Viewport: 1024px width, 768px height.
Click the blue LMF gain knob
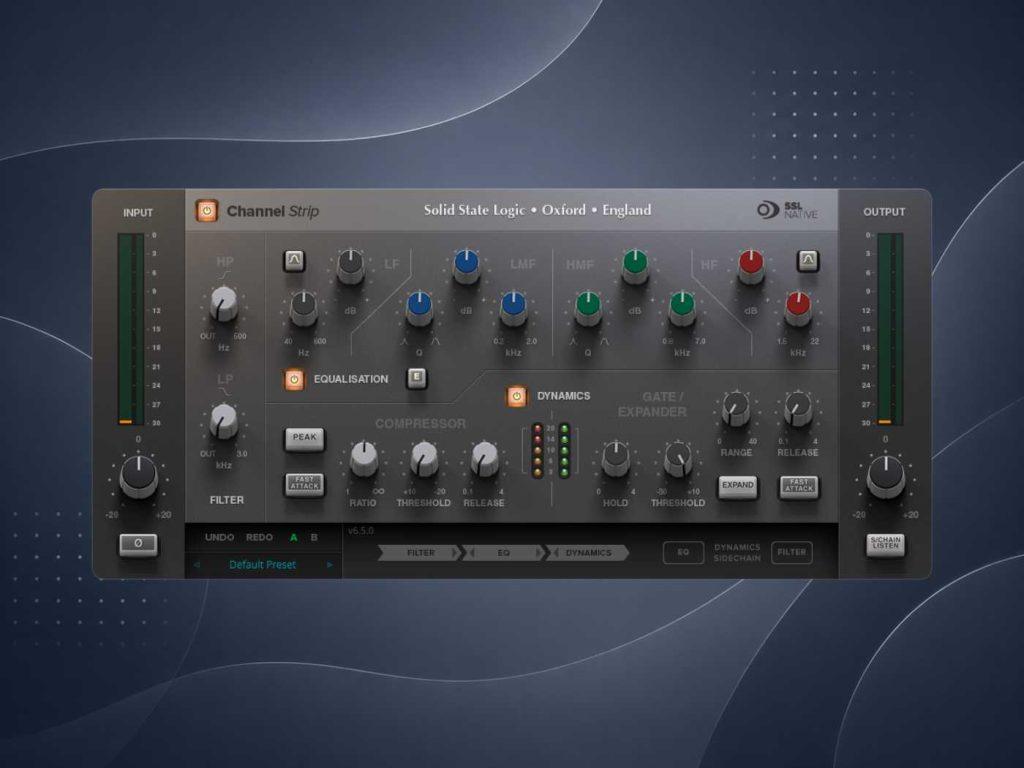pos(466,266)
